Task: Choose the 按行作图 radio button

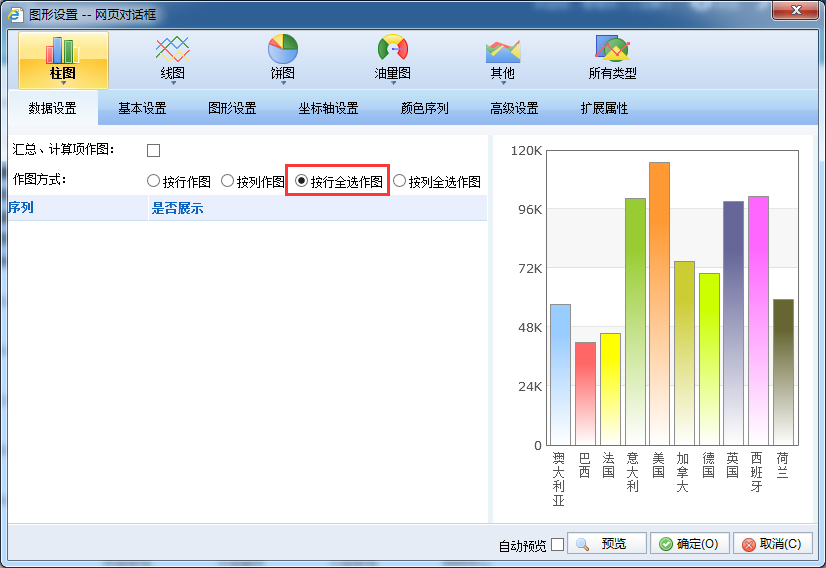Action: [153, 181]
